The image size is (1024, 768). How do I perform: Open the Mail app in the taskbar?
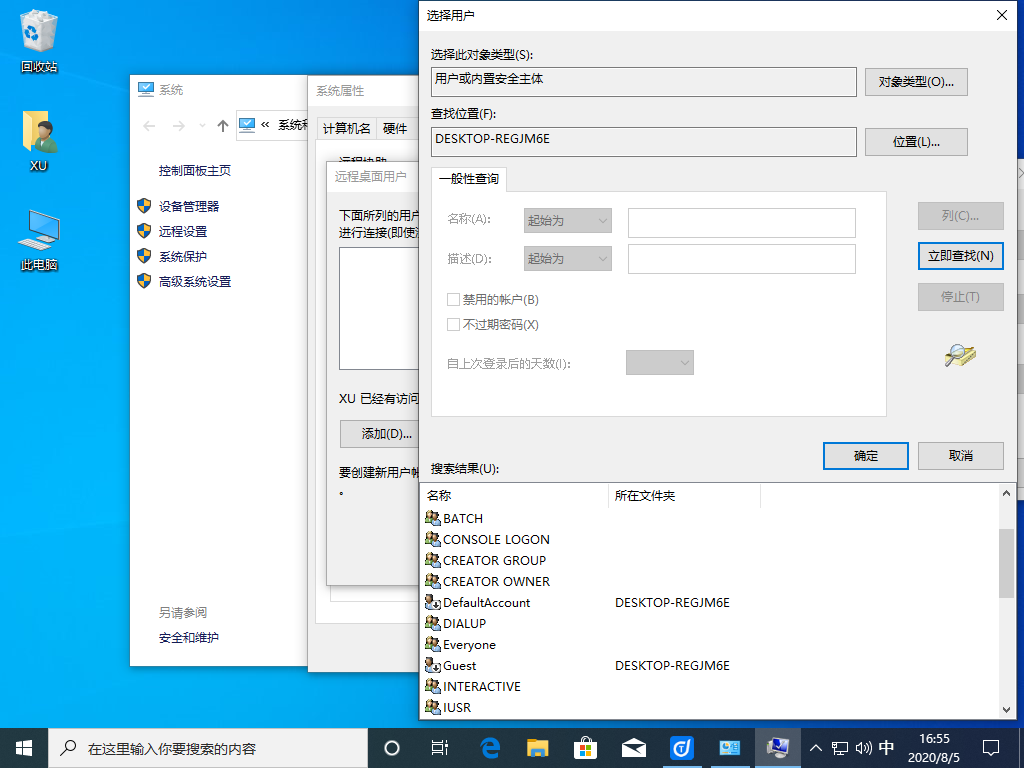pyautogui.click(x=634, y=747)
